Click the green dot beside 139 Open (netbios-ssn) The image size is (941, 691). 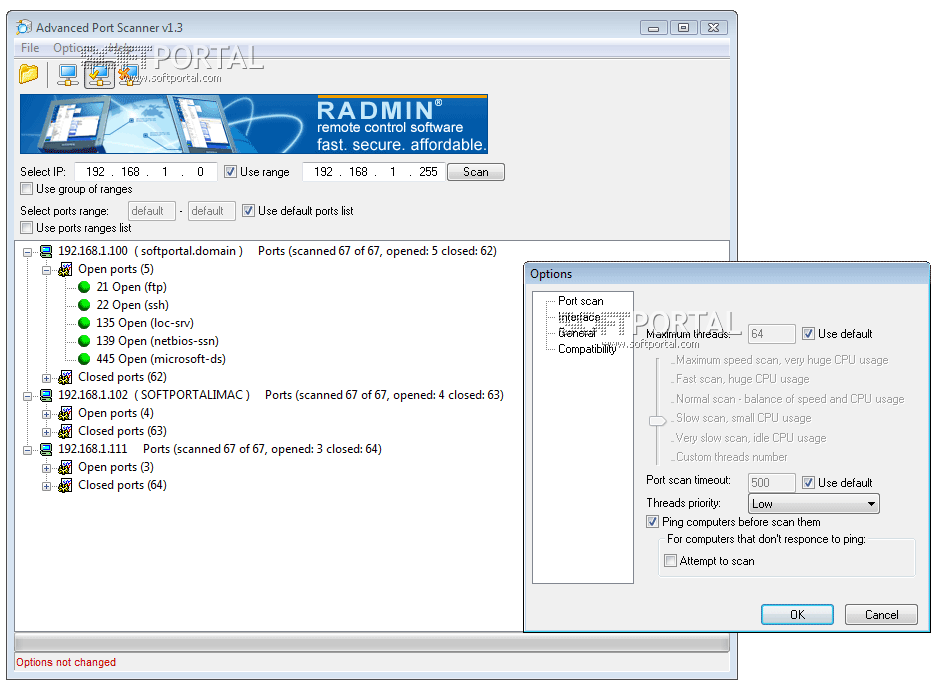pos(84,341)
